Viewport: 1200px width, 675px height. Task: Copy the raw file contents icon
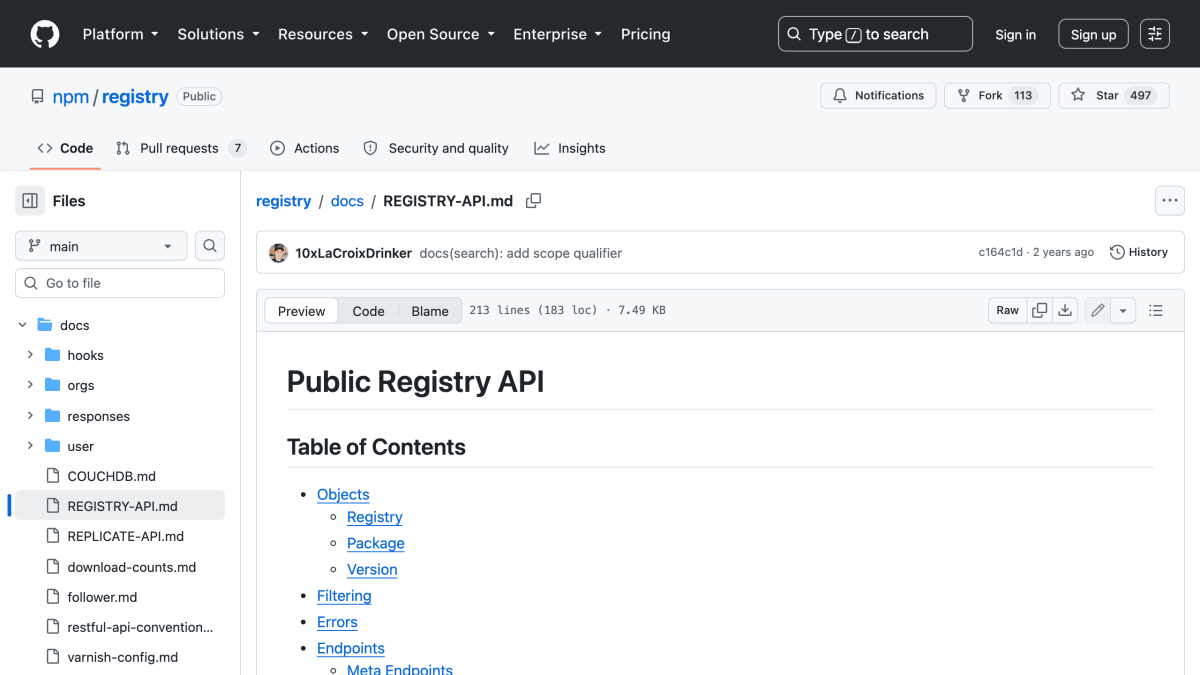1040,311
